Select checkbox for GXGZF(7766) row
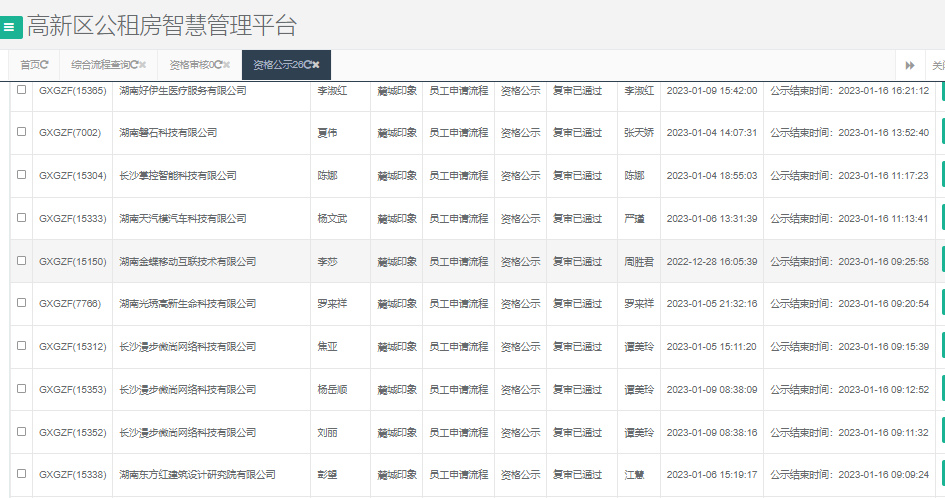The height and width of the screenshot is (498, 945). pos(22,303)
